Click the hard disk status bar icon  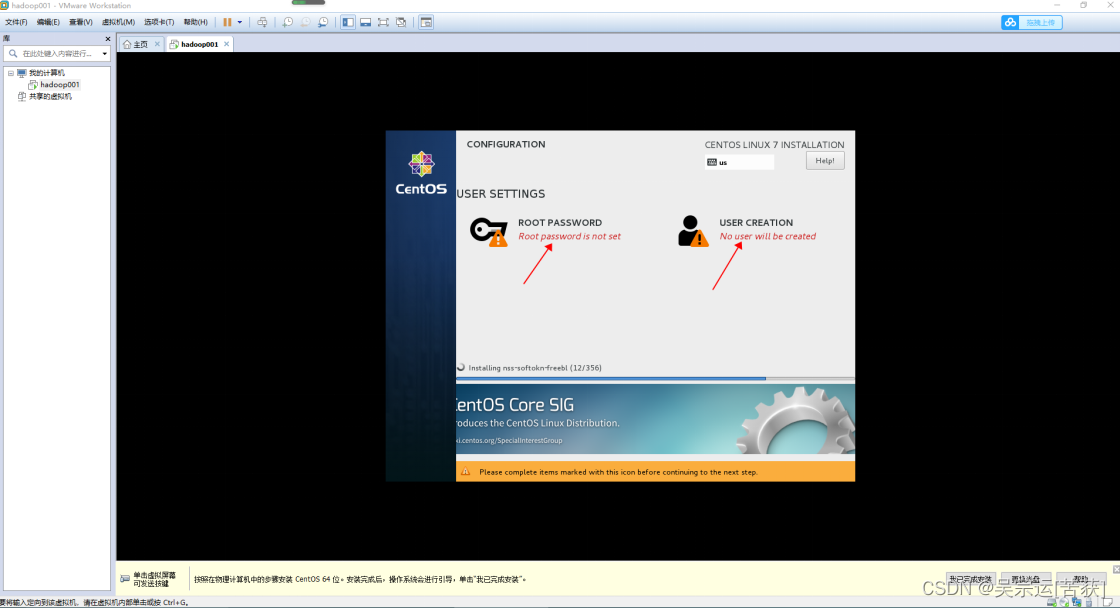[x=1051, y=602]
